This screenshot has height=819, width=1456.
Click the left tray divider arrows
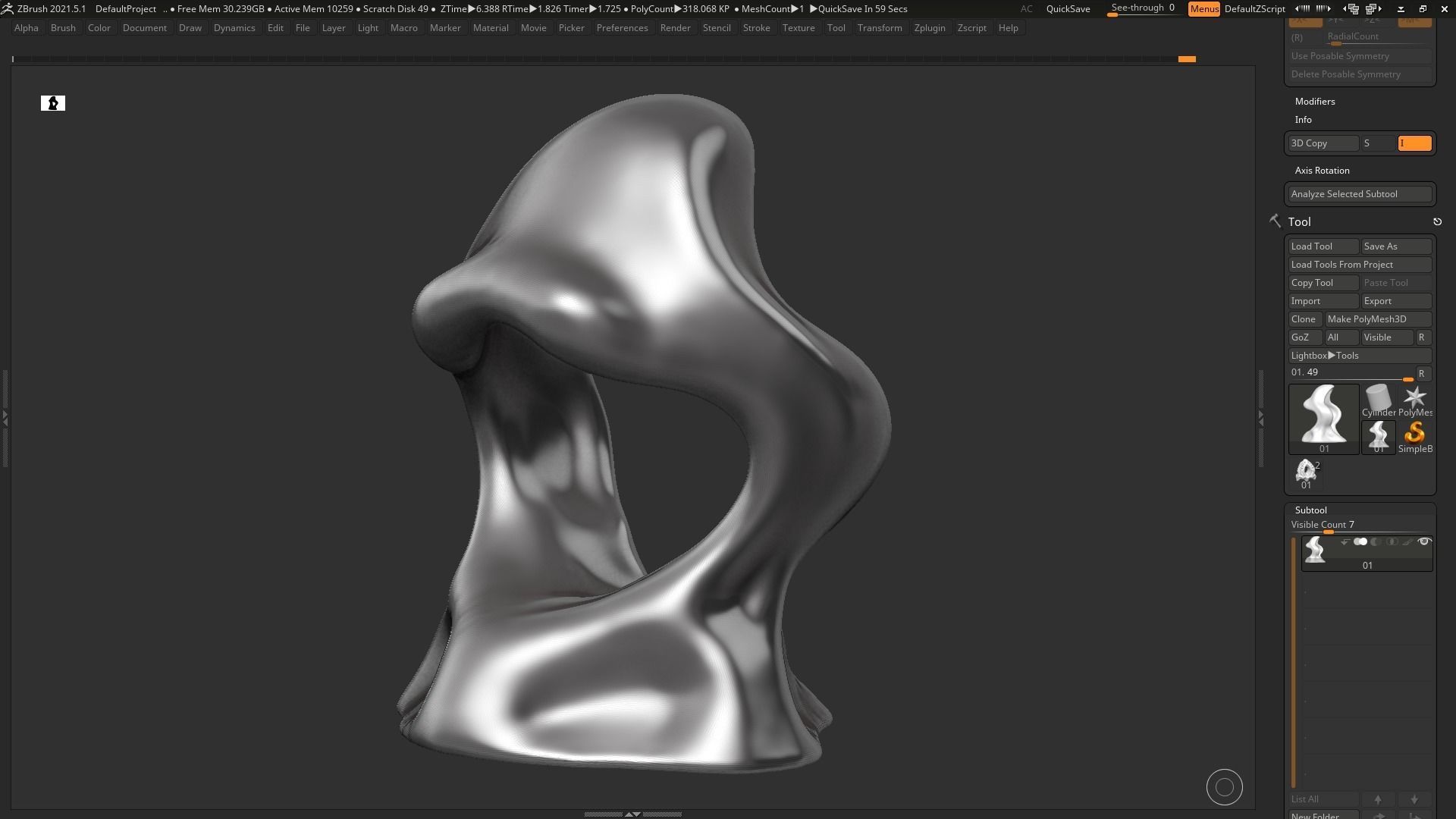(5, 418)
